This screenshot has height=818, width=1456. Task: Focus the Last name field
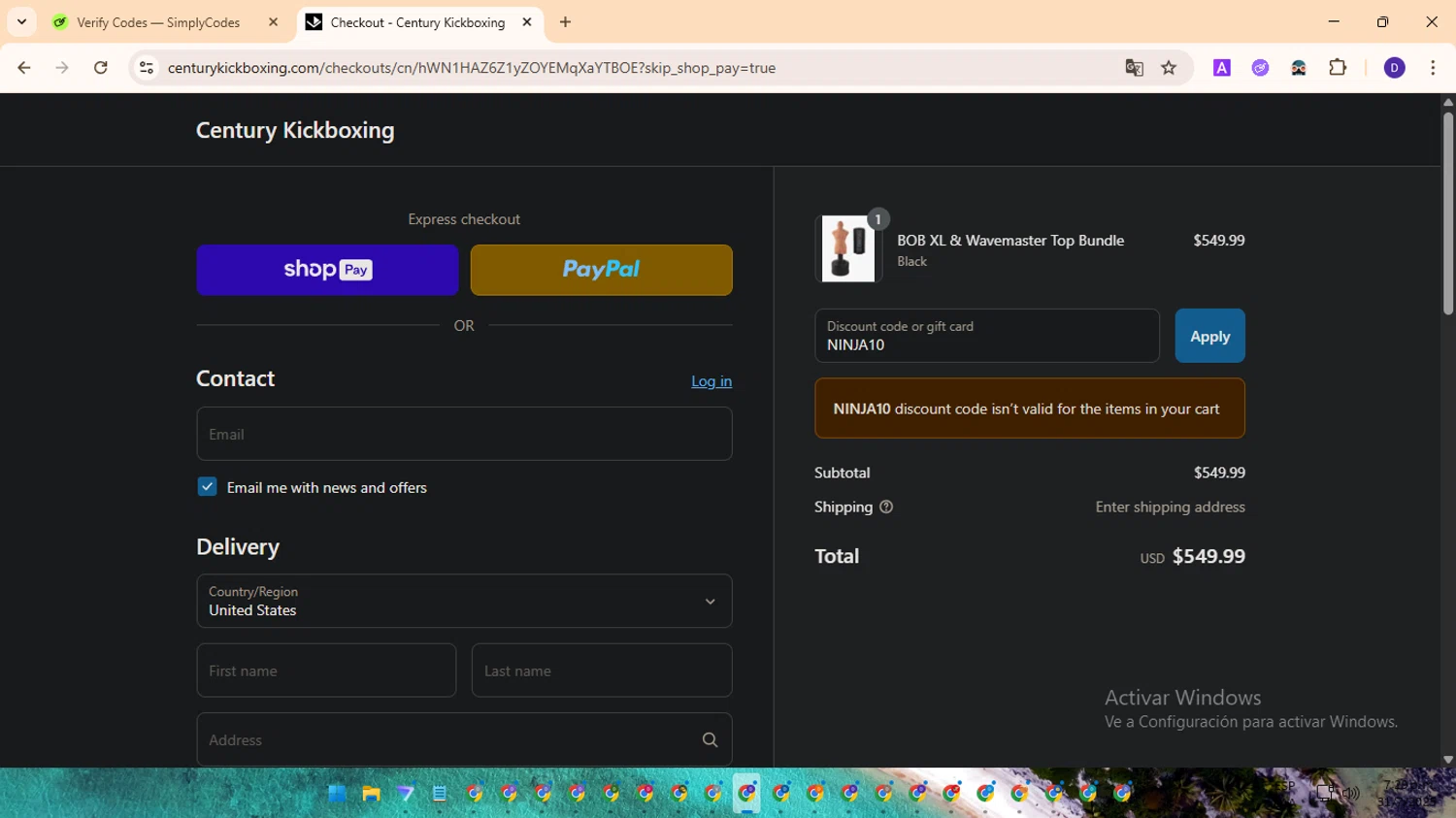602,671
